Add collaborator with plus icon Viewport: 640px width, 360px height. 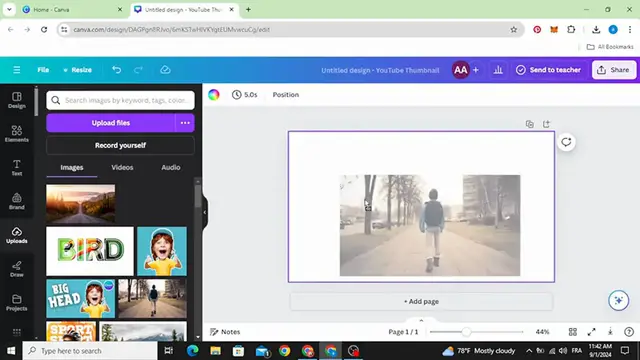[476, 70]
